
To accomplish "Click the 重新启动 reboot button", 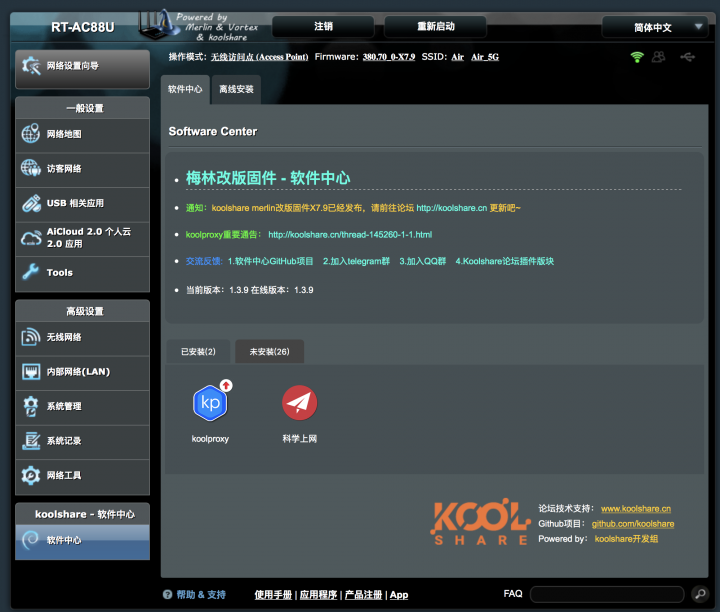I will point(435,26).
